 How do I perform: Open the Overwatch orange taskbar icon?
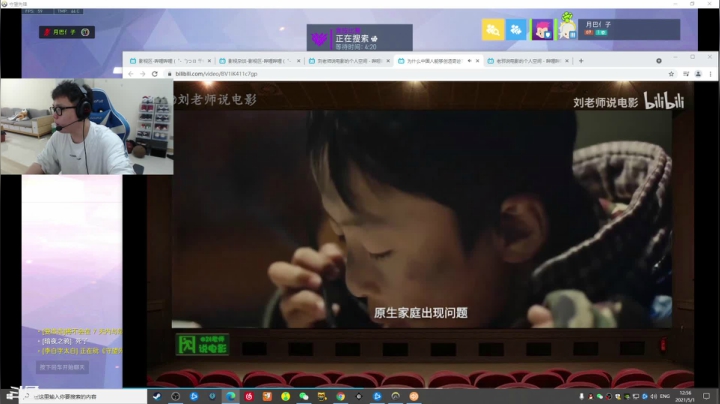click(x=414, y=396)
